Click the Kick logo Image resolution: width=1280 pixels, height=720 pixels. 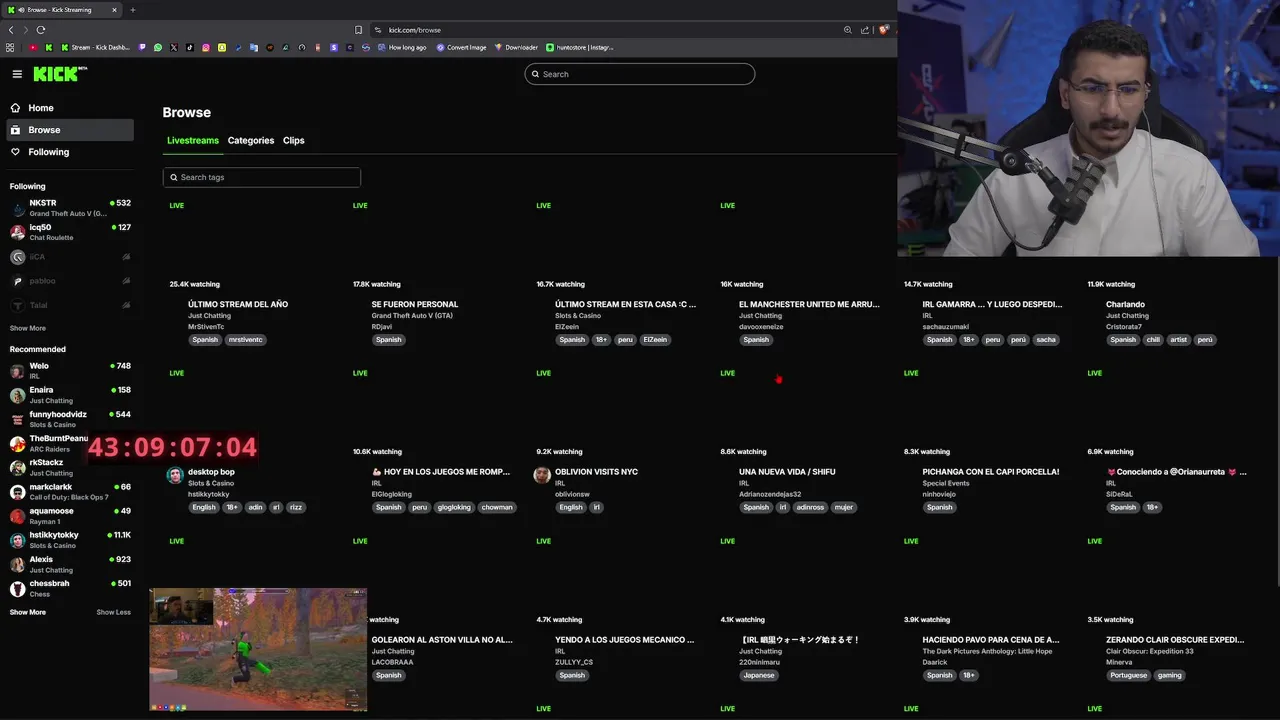(x=60, y=74)
